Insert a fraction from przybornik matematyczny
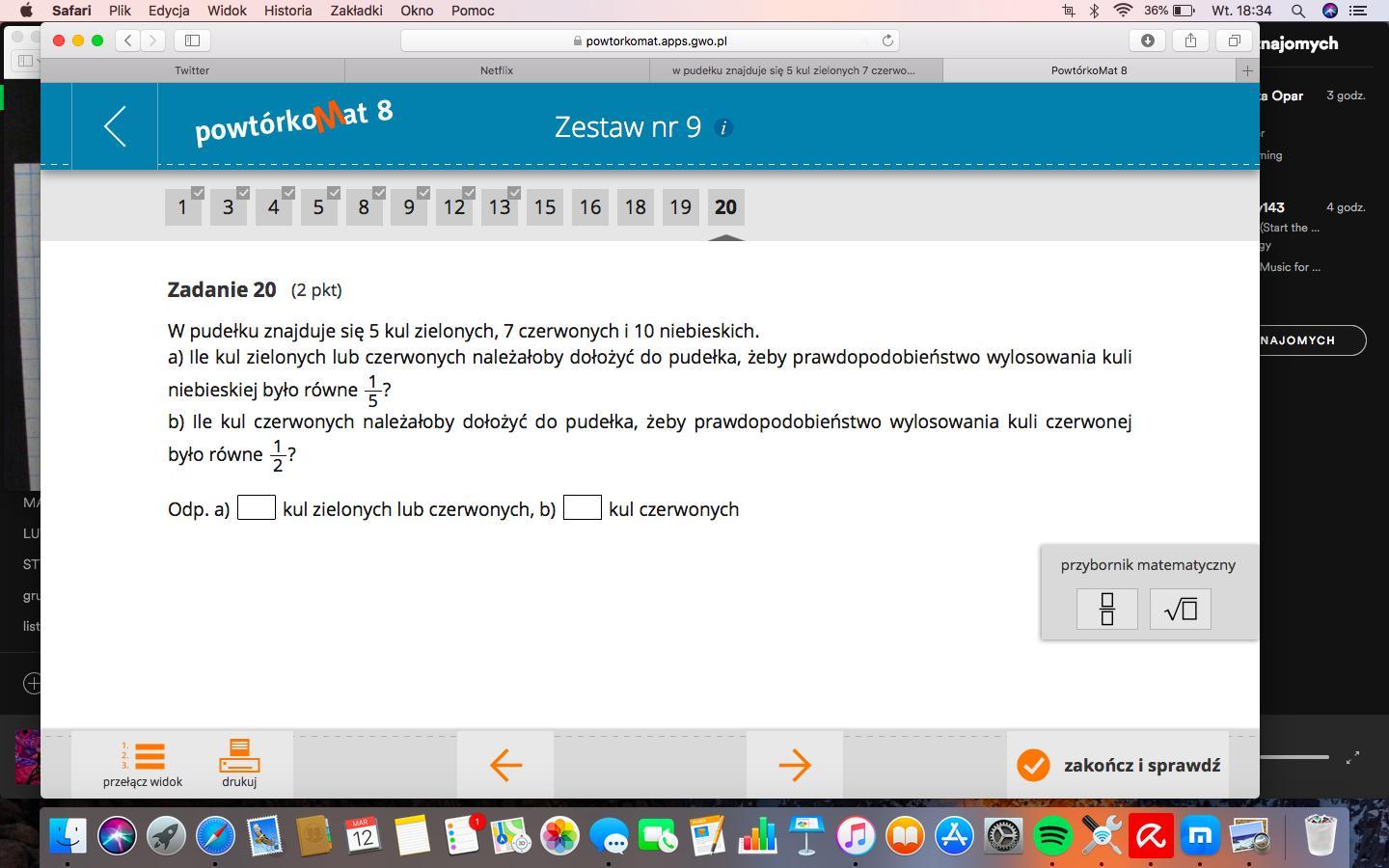 click(x=1107, y=609)
